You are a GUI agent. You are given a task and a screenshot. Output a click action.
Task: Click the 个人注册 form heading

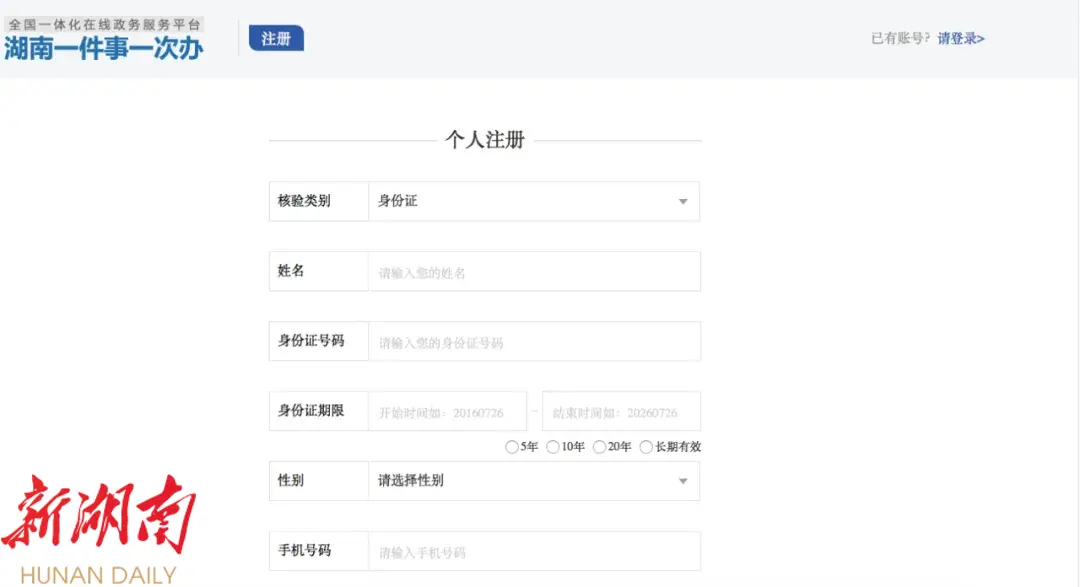click(485, 140)
